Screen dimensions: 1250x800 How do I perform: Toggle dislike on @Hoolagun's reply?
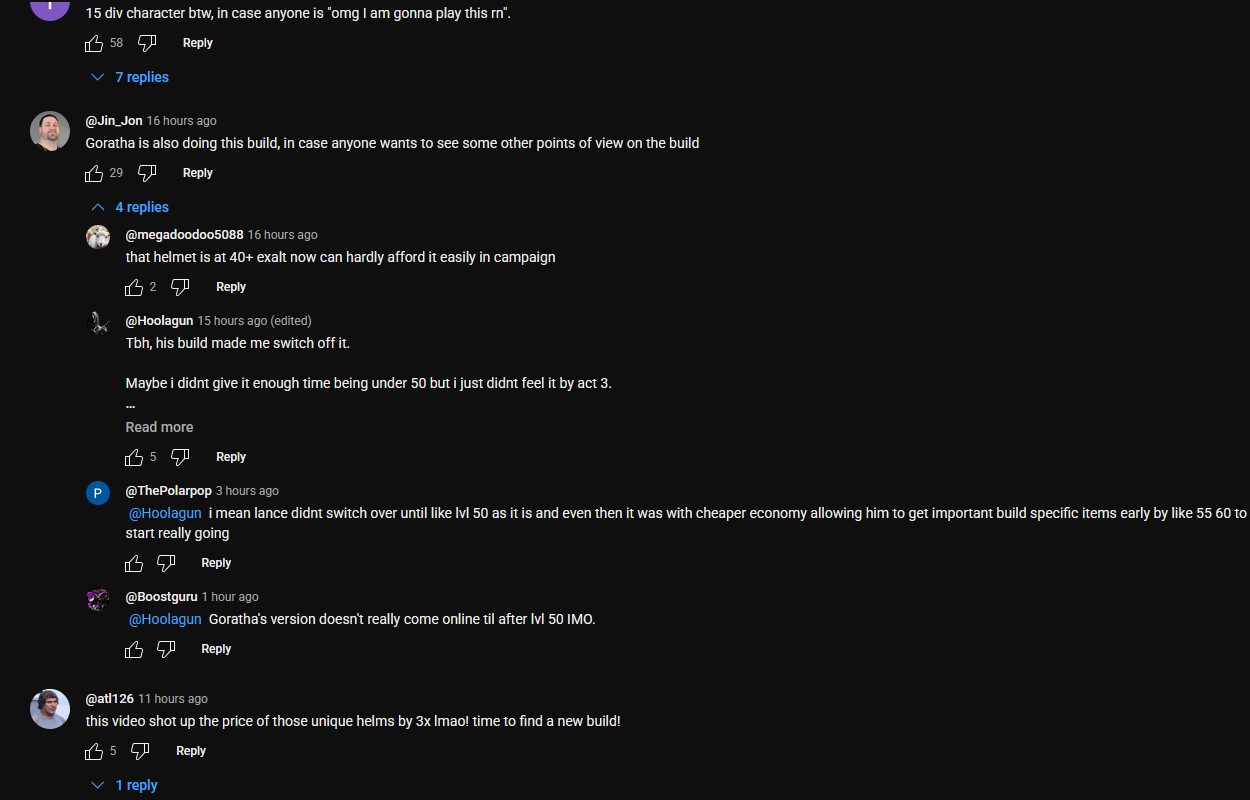coord(180,457)
